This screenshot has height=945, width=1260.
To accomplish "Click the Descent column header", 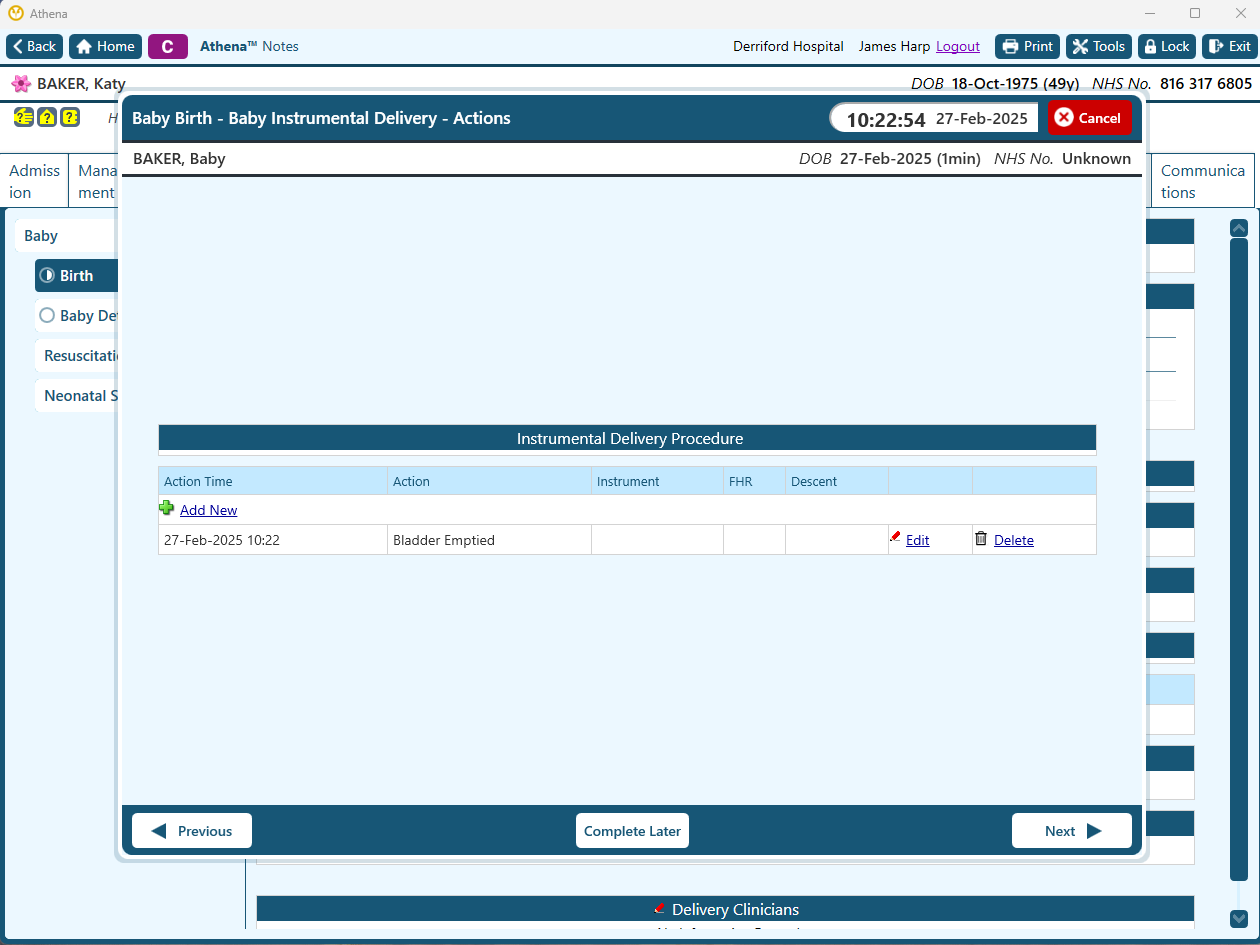I will click(x=837, y=481).
